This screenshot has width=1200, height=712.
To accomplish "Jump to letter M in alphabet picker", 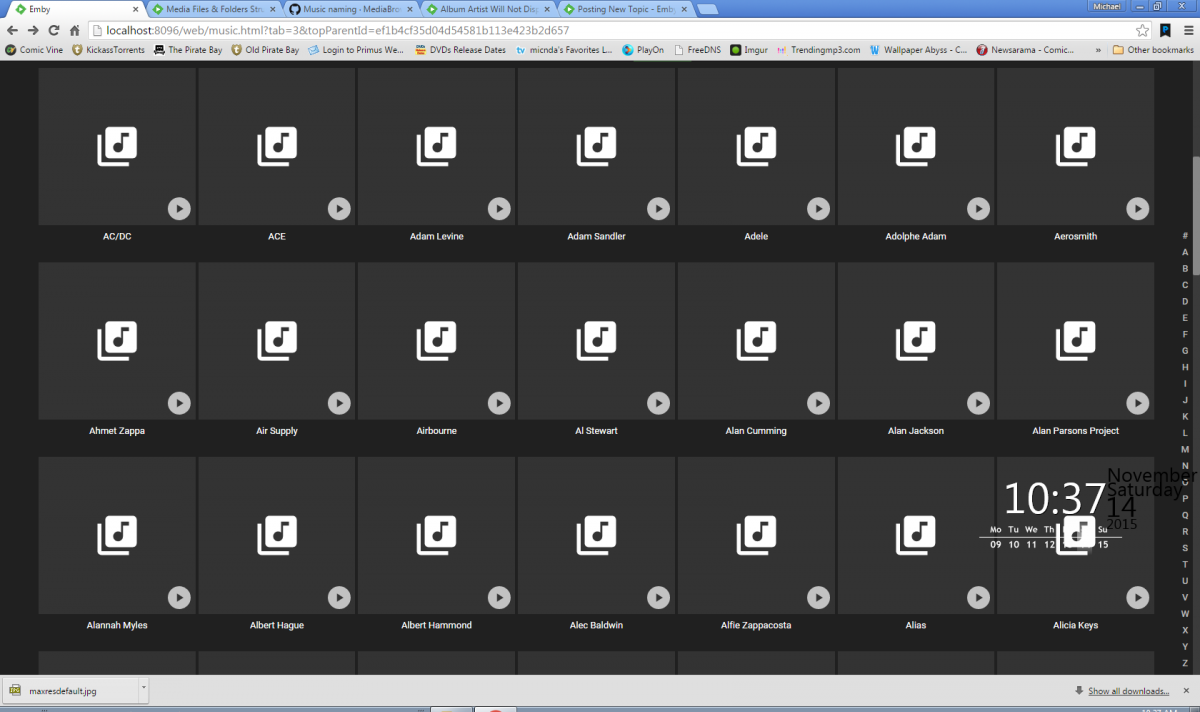I will pyautogui.click(x=1185, y=449).
